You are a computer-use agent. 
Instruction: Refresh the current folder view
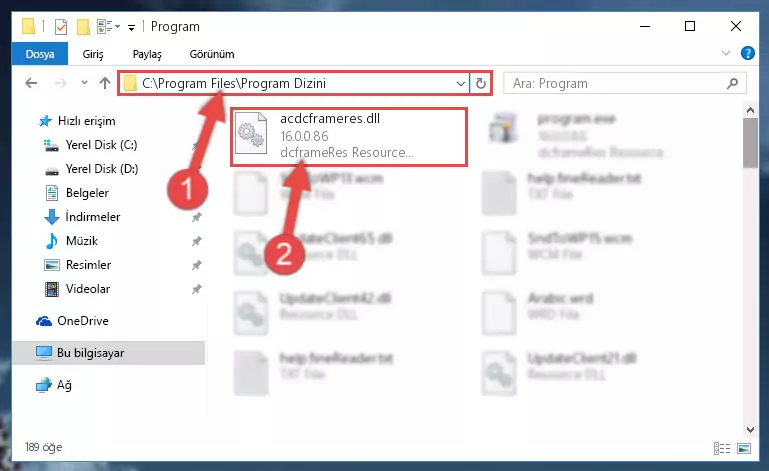[481, 83]
